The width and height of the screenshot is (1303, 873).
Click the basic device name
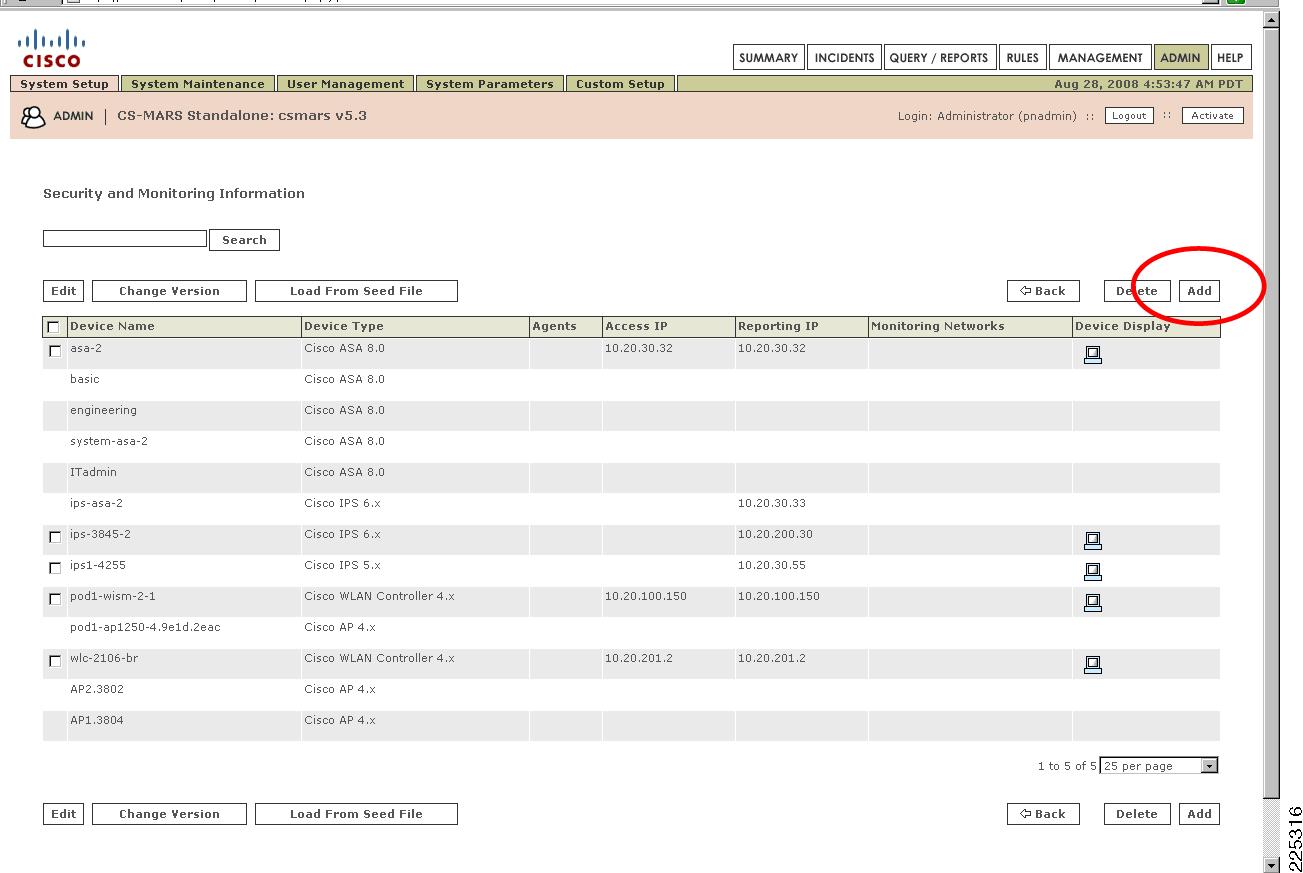pos(85,379)
